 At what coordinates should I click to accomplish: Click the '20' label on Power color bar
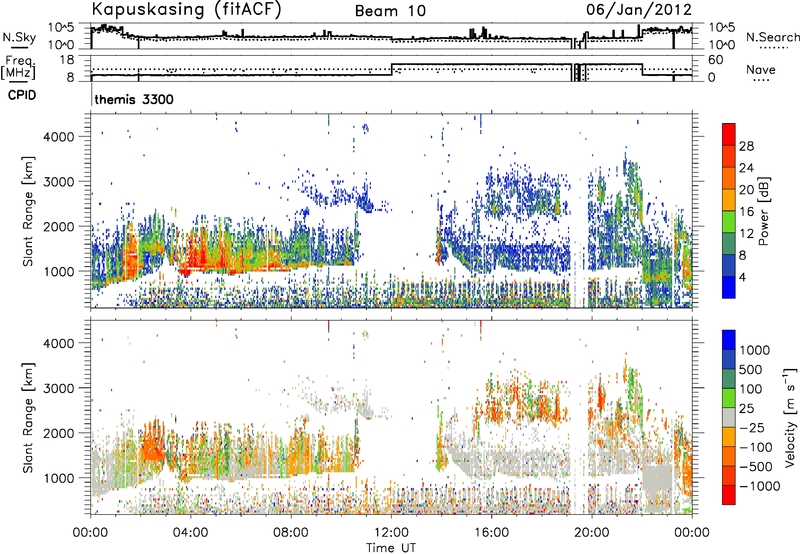(746, 190)
